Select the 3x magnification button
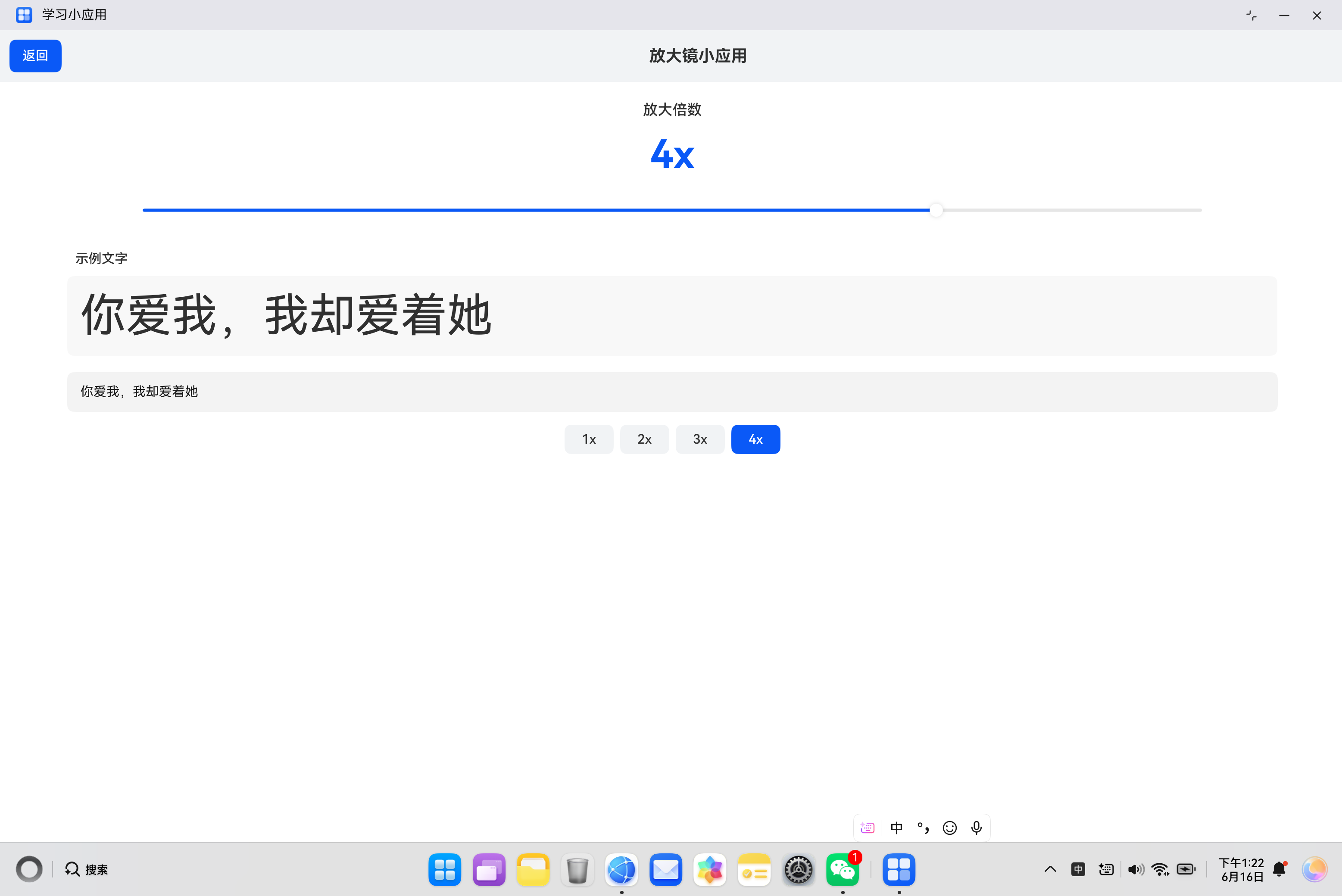 click(x=699, y=439)
